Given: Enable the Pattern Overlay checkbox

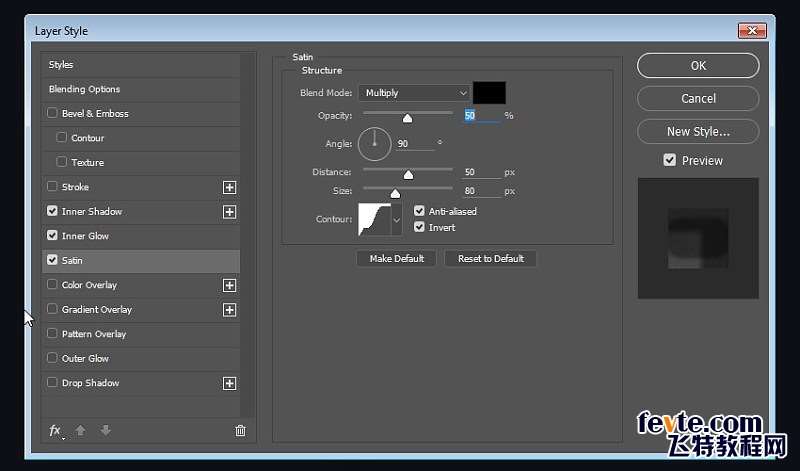Looking at the screenshot, I should click(x=52, y=333).
